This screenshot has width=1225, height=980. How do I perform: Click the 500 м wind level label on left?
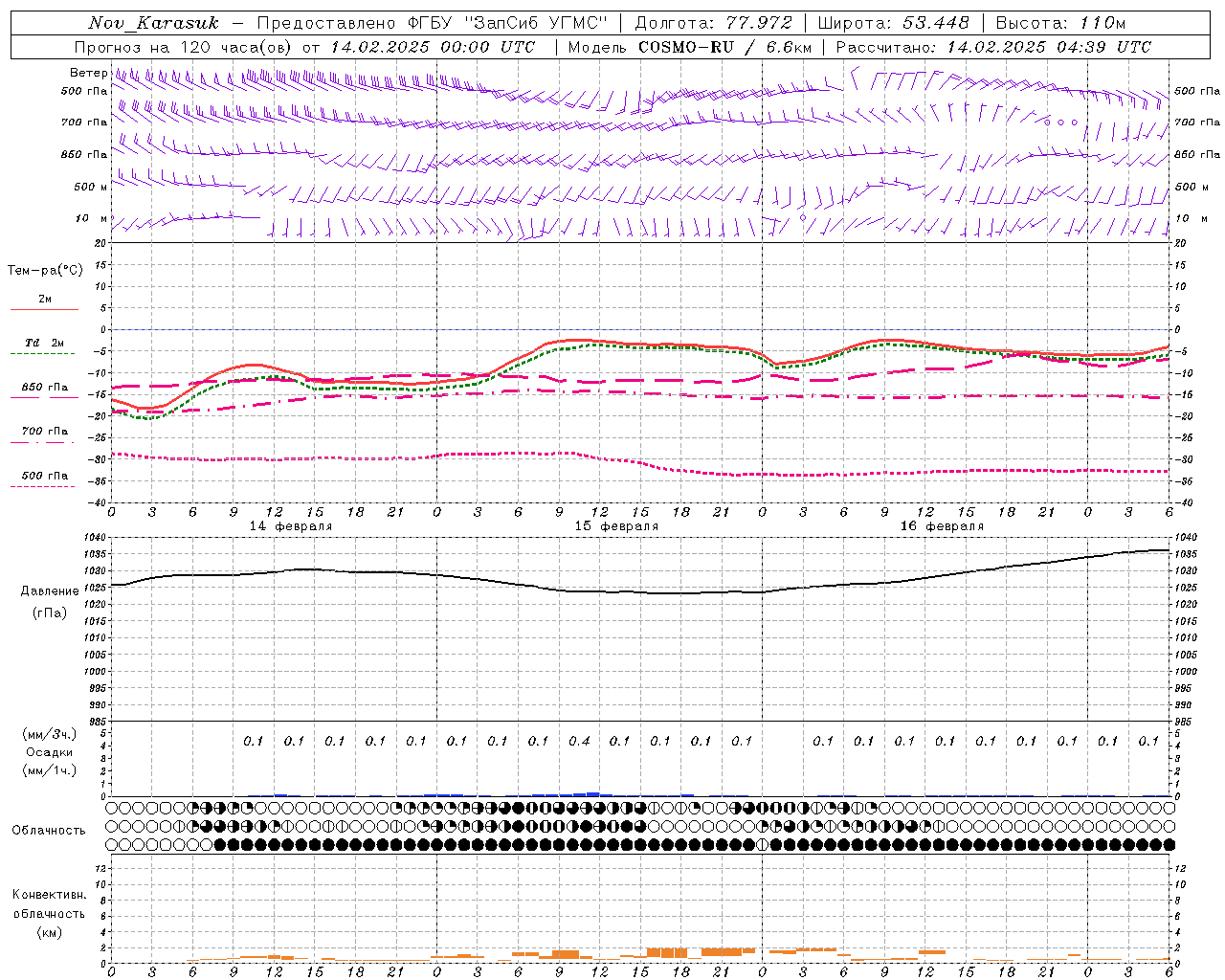(90, 187)
